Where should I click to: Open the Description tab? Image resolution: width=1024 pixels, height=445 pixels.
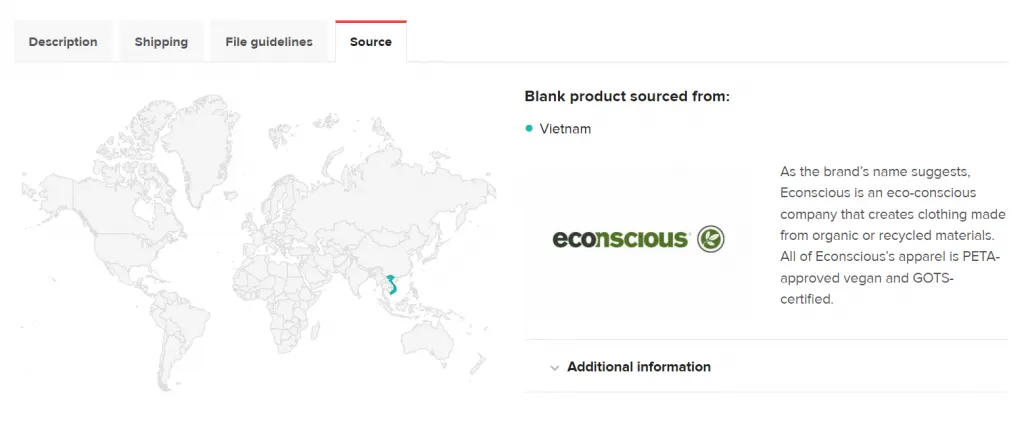(x=63, y=42)
